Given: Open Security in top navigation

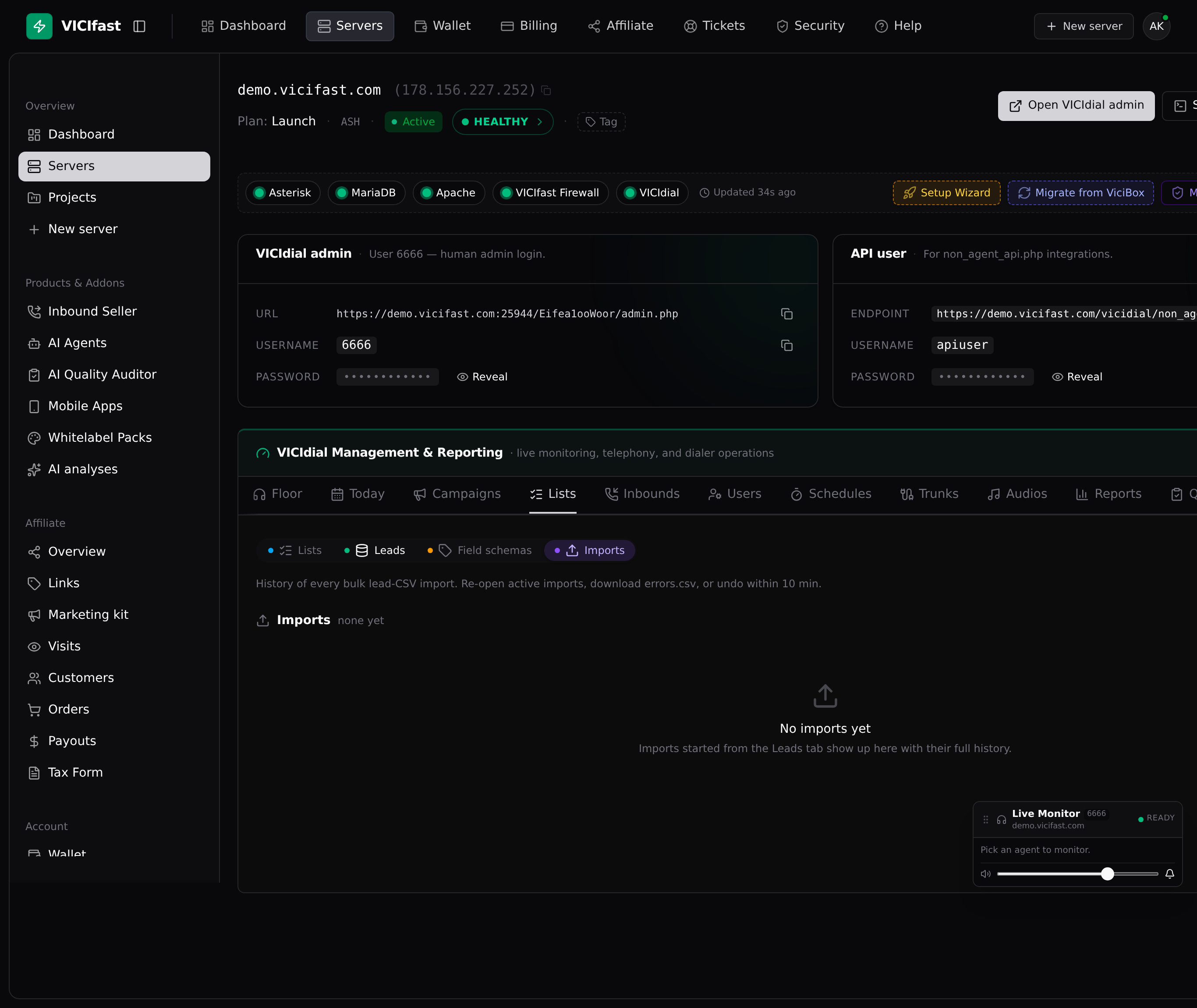Looking at the screenshot, I should pyautogui.click(x=810, y=26).
